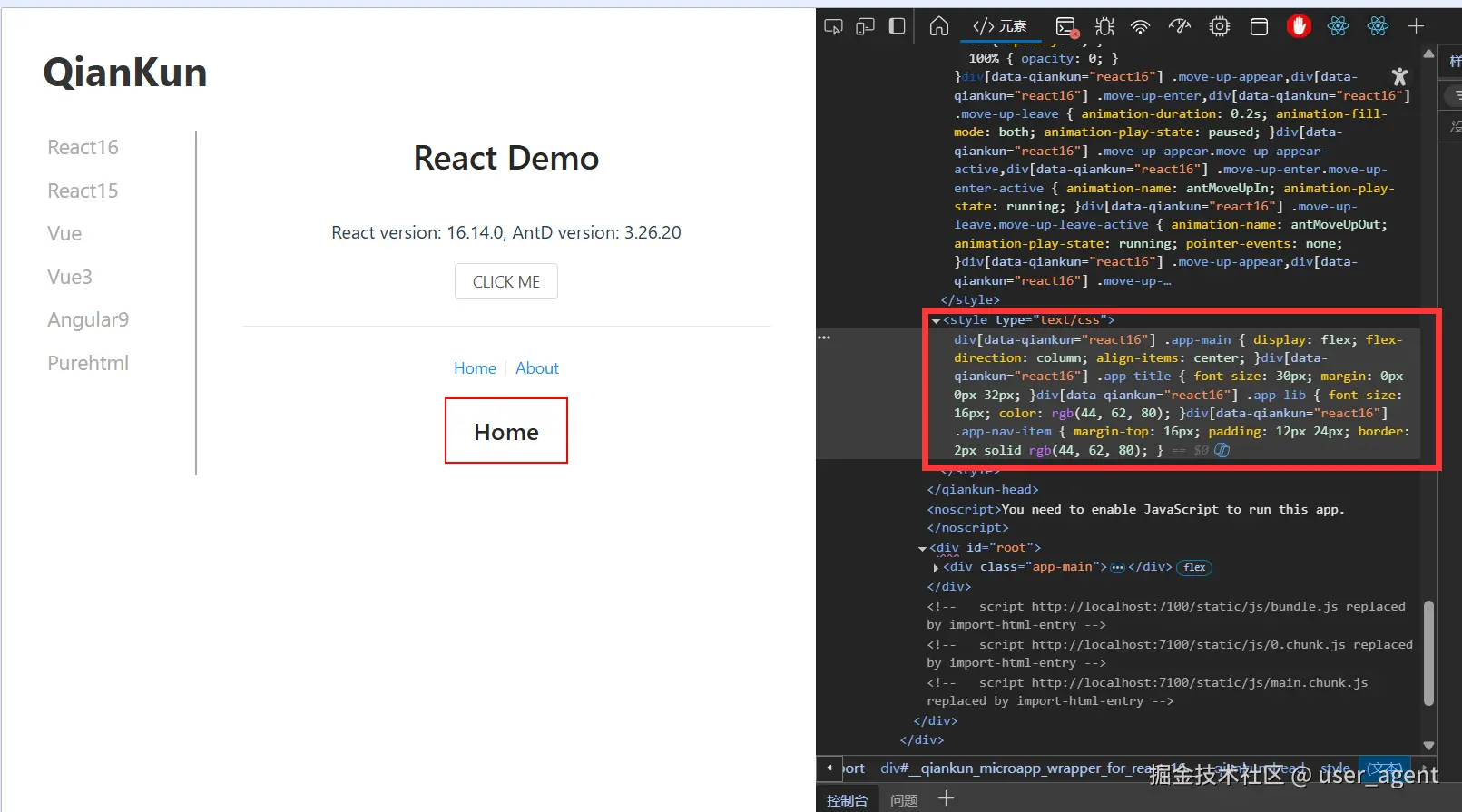
Task: Click the React Demo title
Action: point(506,158)
